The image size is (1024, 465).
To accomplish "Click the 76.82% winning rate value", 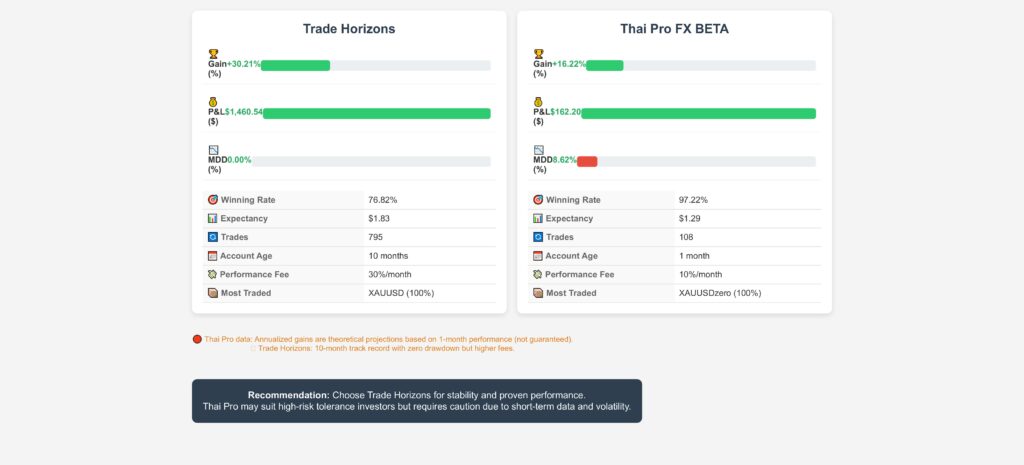I will click(383, 200).
